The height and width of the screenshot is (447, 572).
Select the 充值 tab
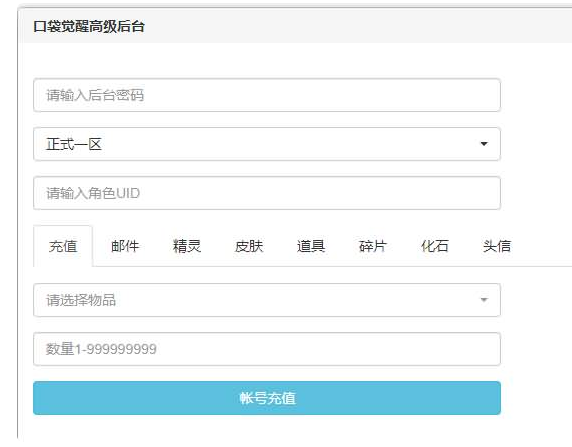coord(63,246)
